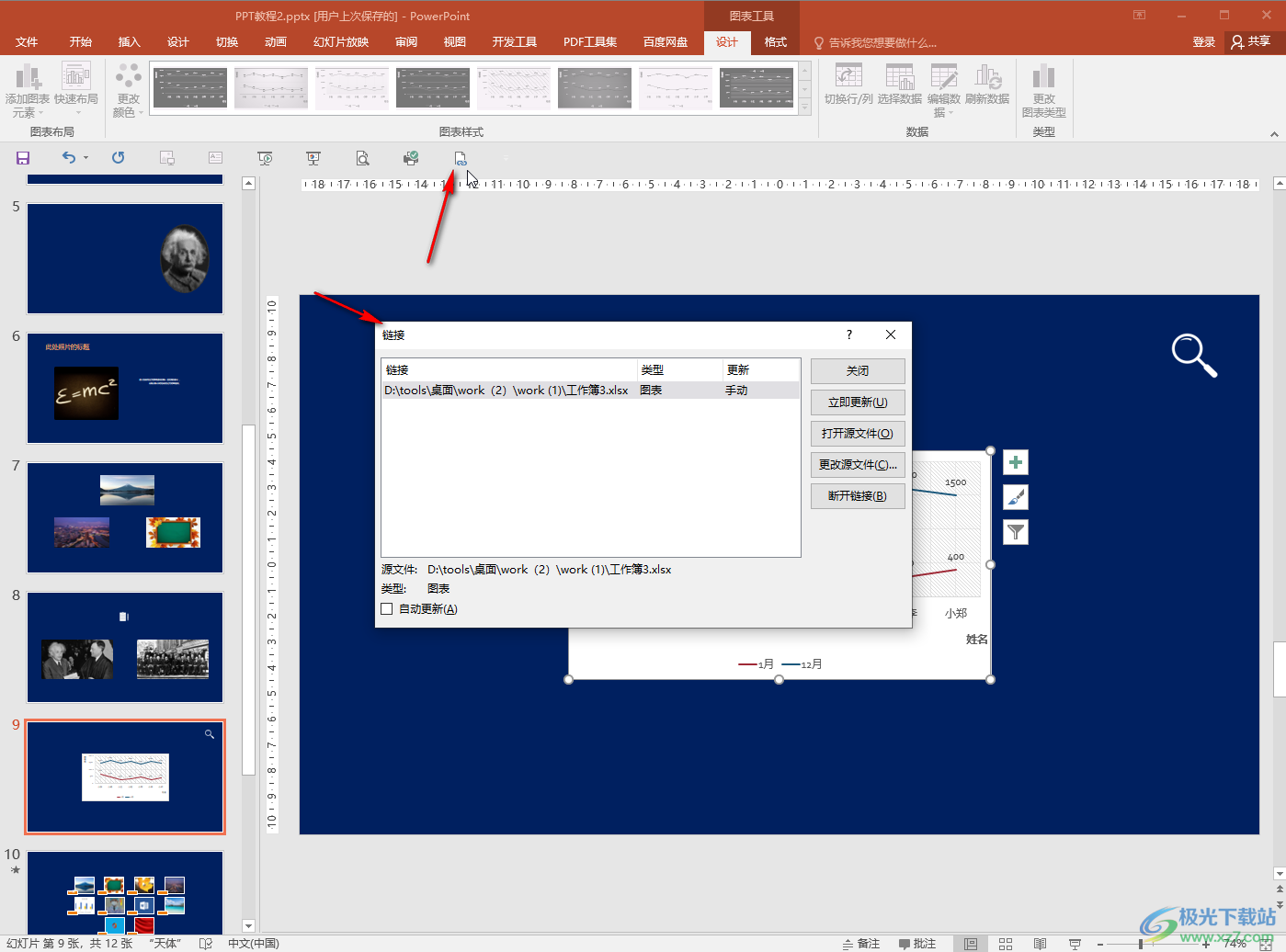Select slide 5 thumbnail with Einstein photo
The width and height of the screenshot is (1286, 952).
coord(125,259)
